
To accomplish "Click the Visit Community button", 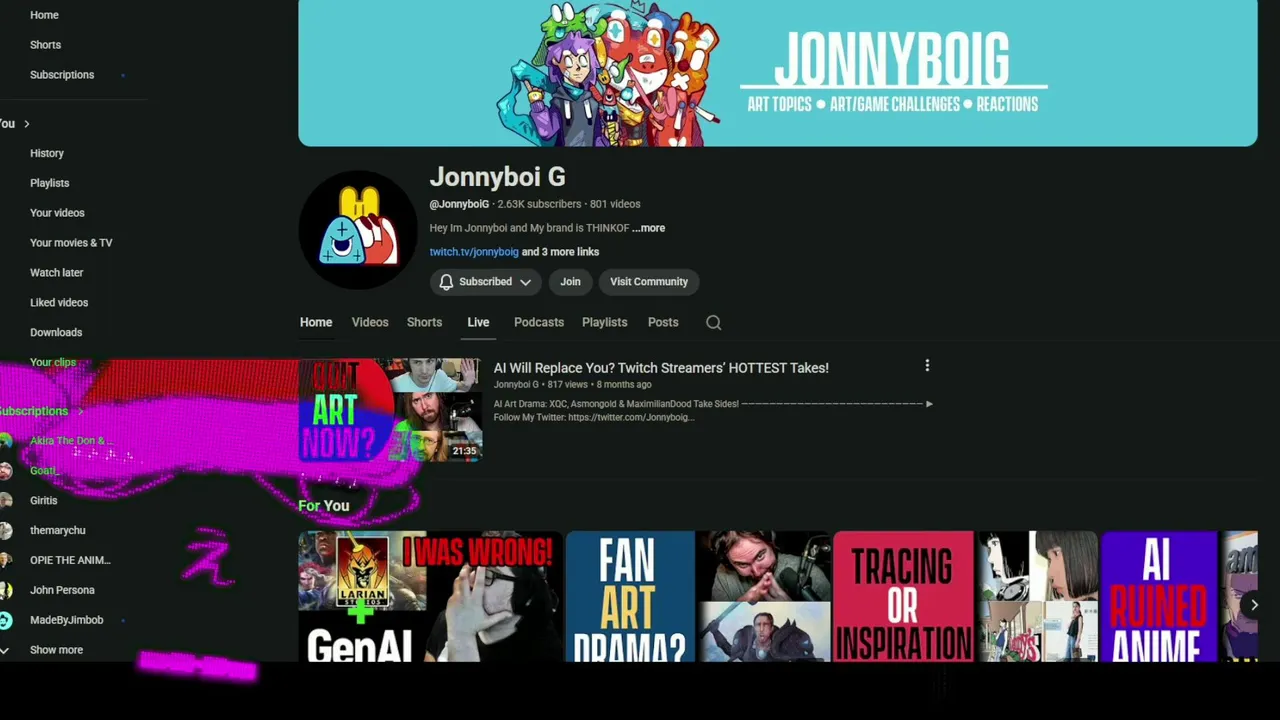I will click(649, 282).
